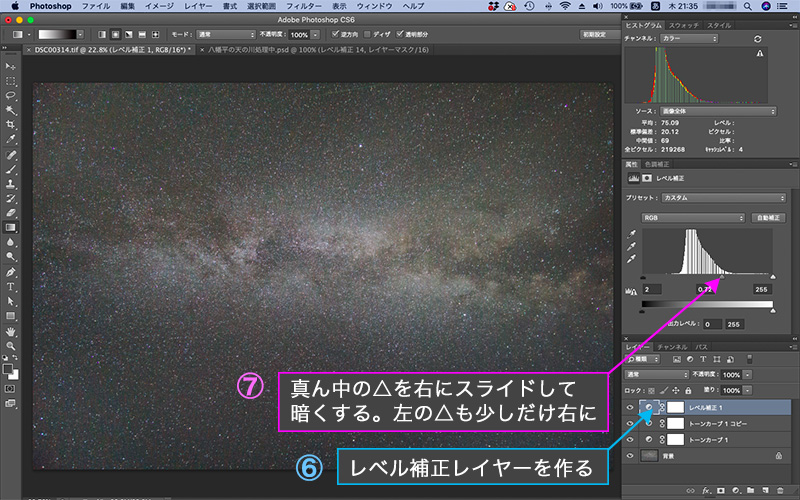This screenshot has width=800, height=500.
Task: Select the Magic Wand tool
Action: click(x=10, y=110)
